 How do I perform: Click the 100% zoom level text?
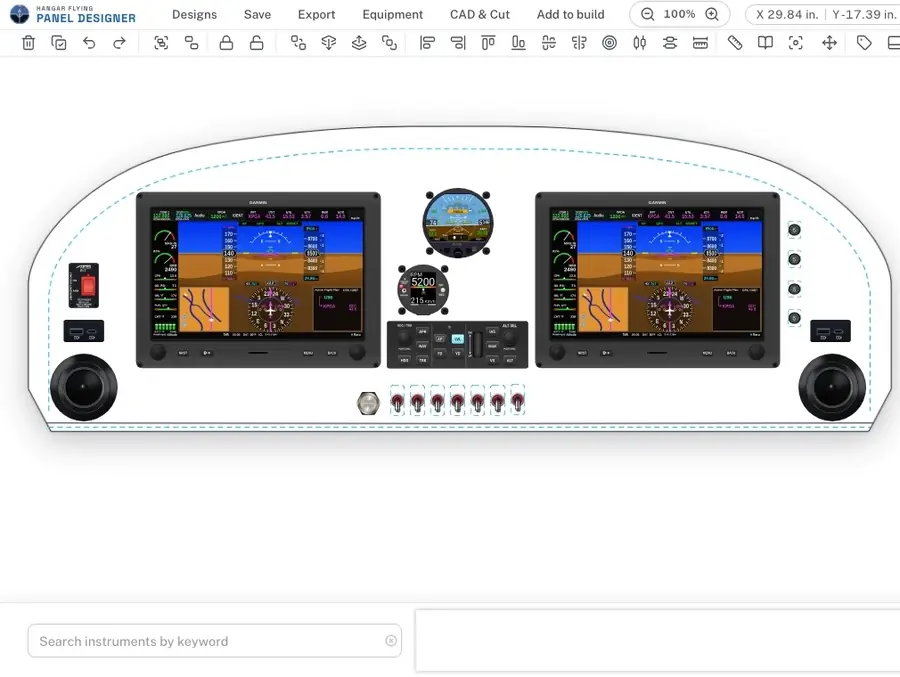coord(679,14)
